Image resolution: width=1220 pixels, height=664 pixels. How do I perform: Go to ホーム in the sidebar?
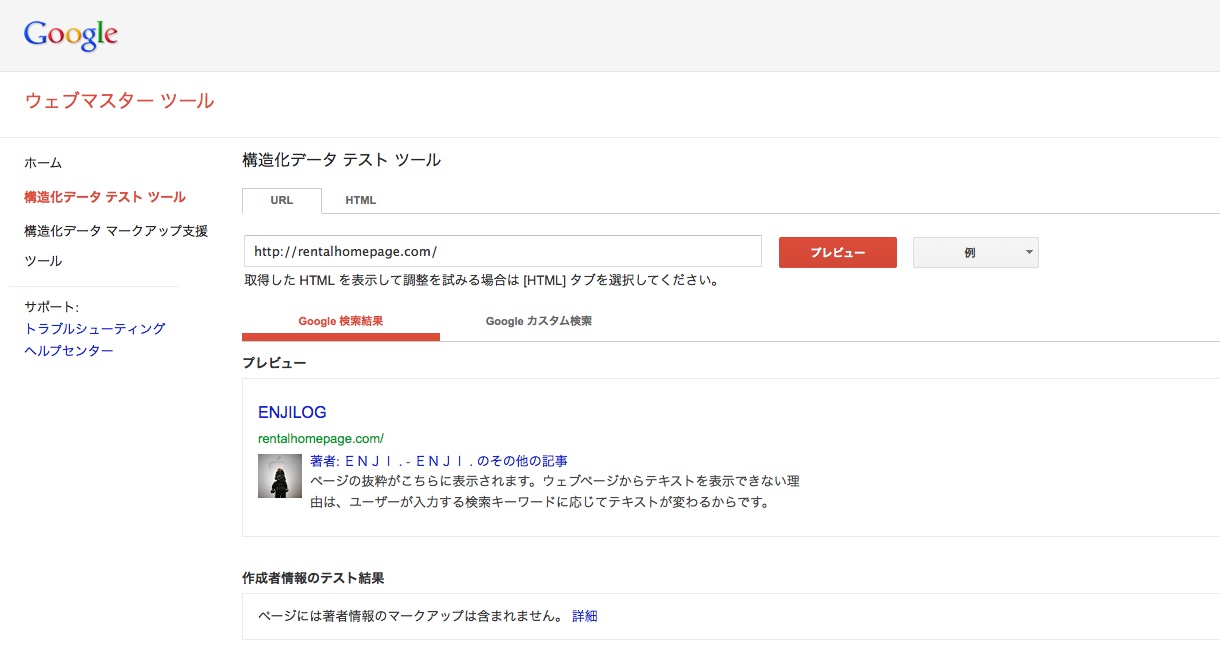pyautogui.click(x=43, y=163)
